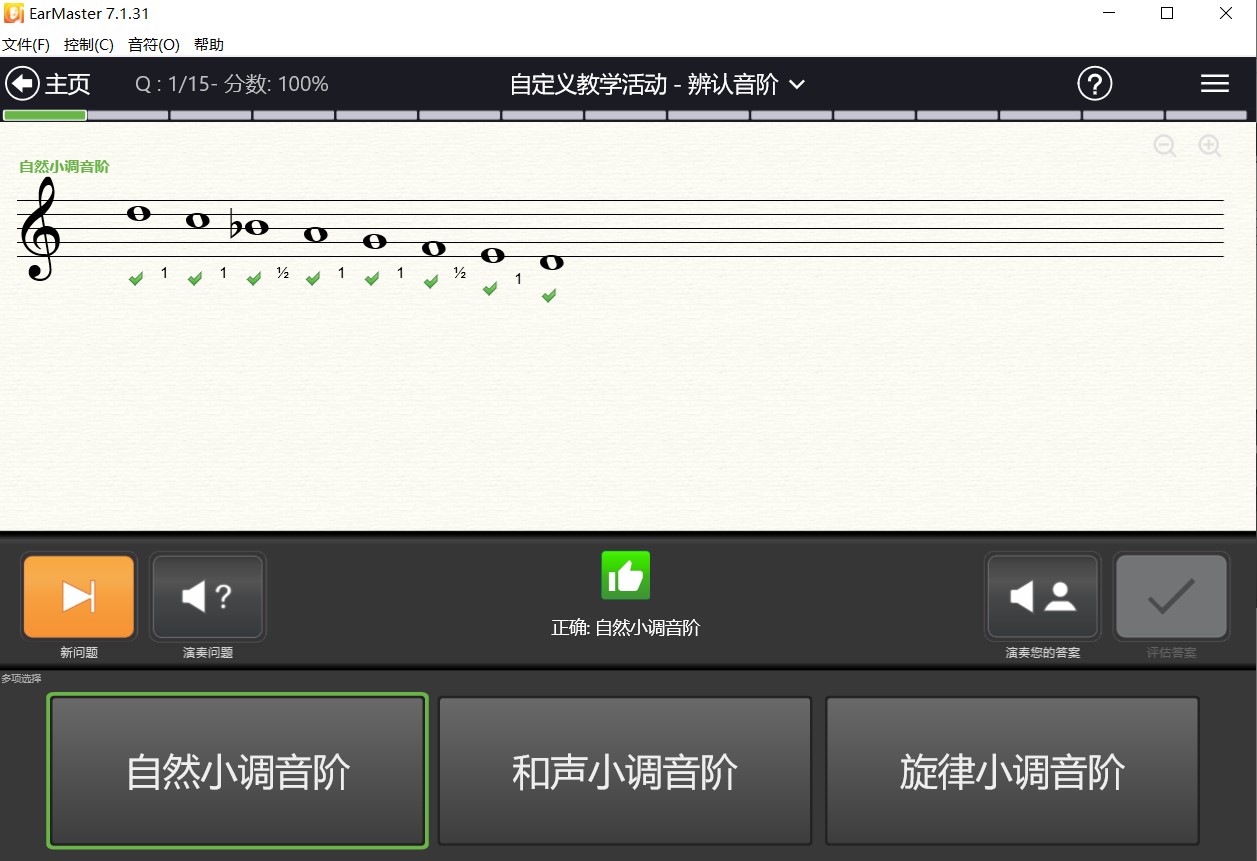
Task: Open the 文件(F) menu
Action: point(26,44)
